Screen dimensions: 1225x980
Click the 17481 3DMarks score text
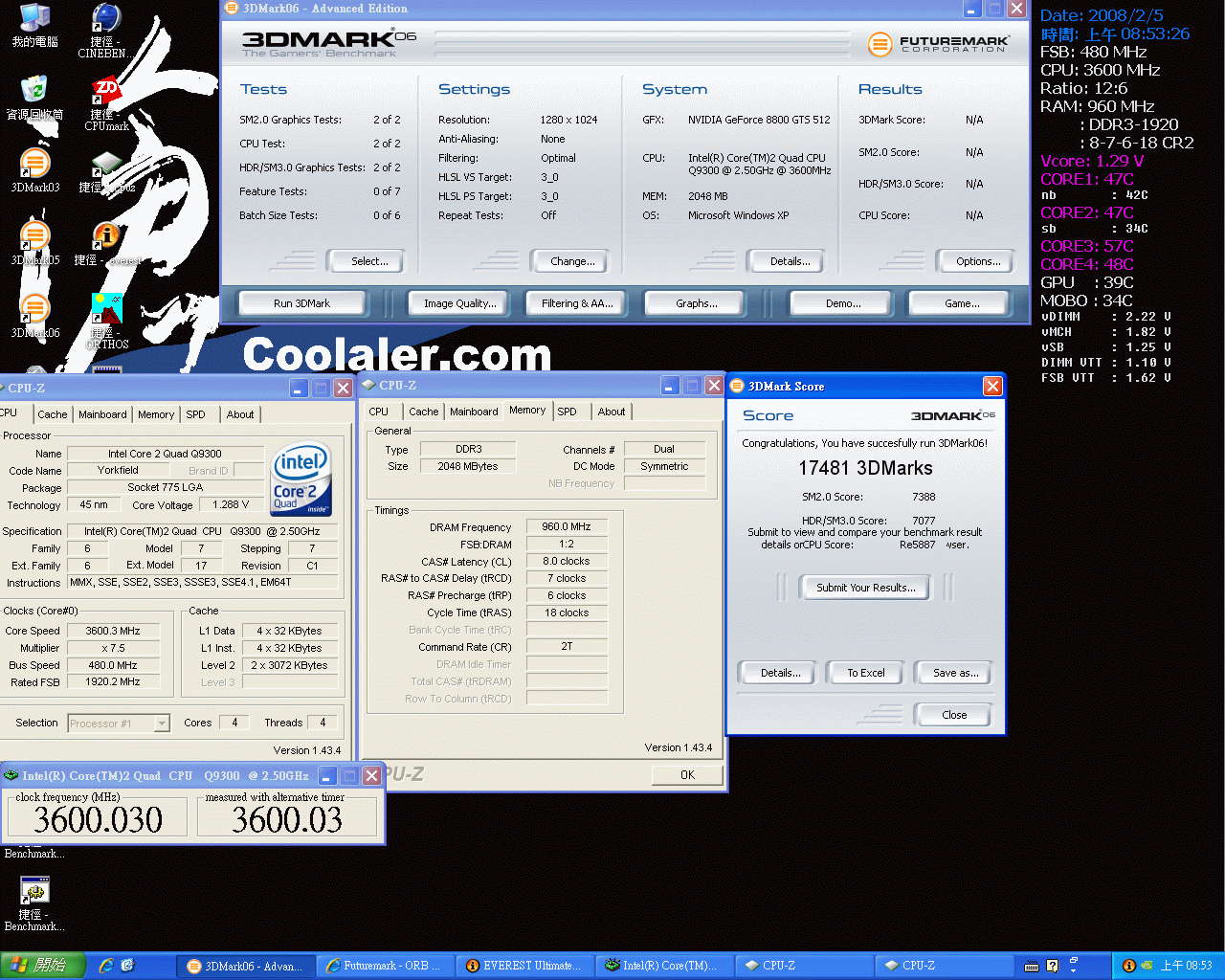pyautogui.click(x=865, y=468)
